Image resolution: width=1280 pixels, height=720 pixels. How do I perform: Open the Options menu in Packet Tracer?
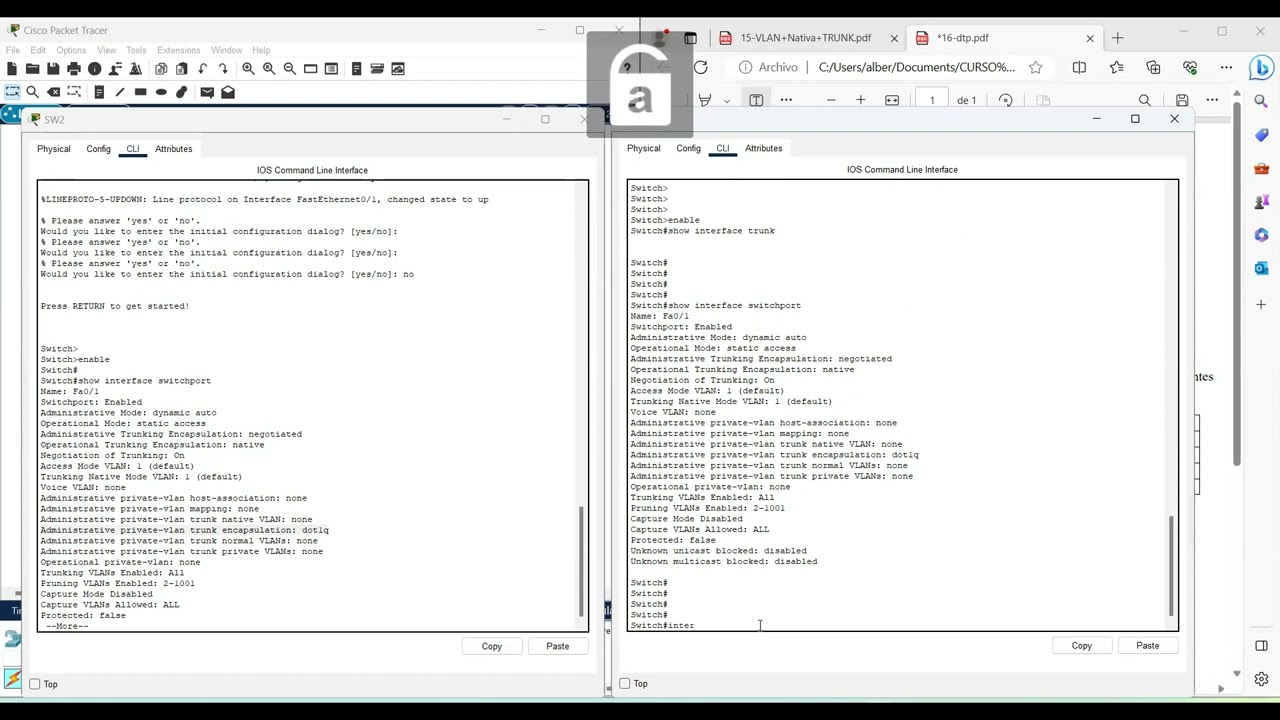(71, 50)
